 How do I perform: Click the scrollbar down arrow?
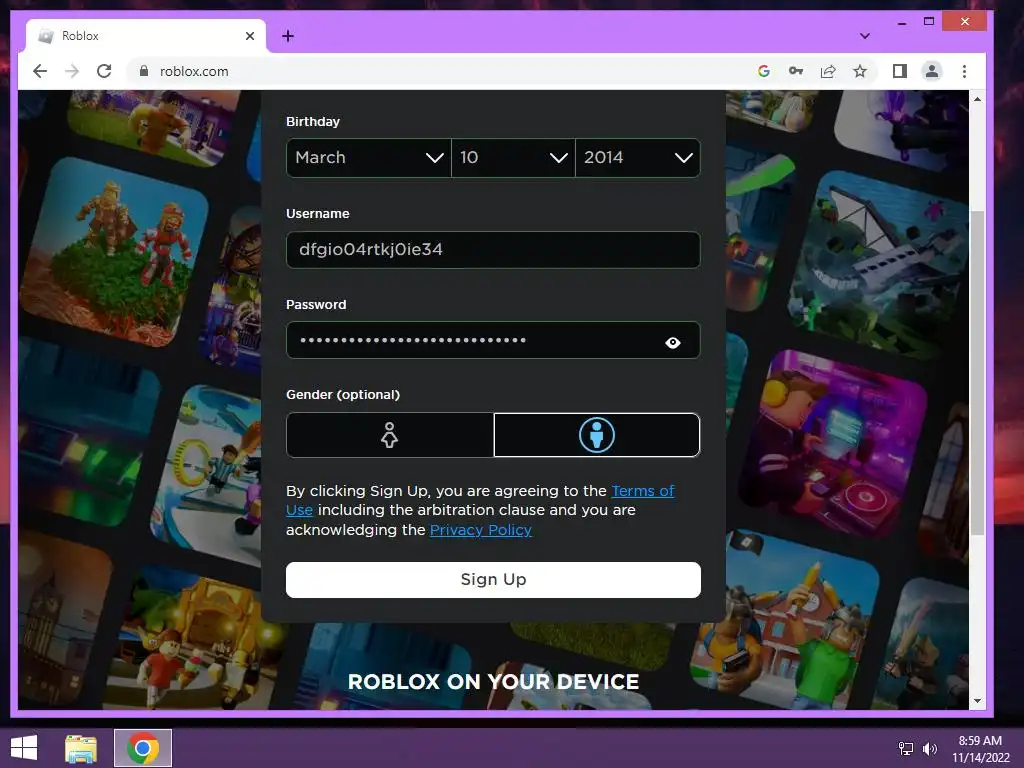point(977,701)
